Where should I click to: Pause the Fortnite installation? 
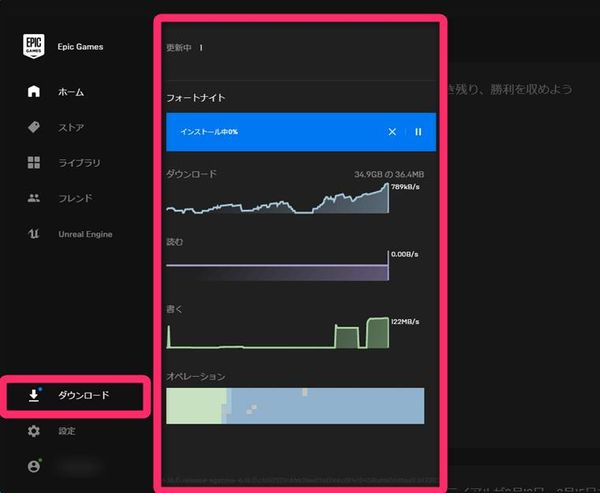coord(418,132)
